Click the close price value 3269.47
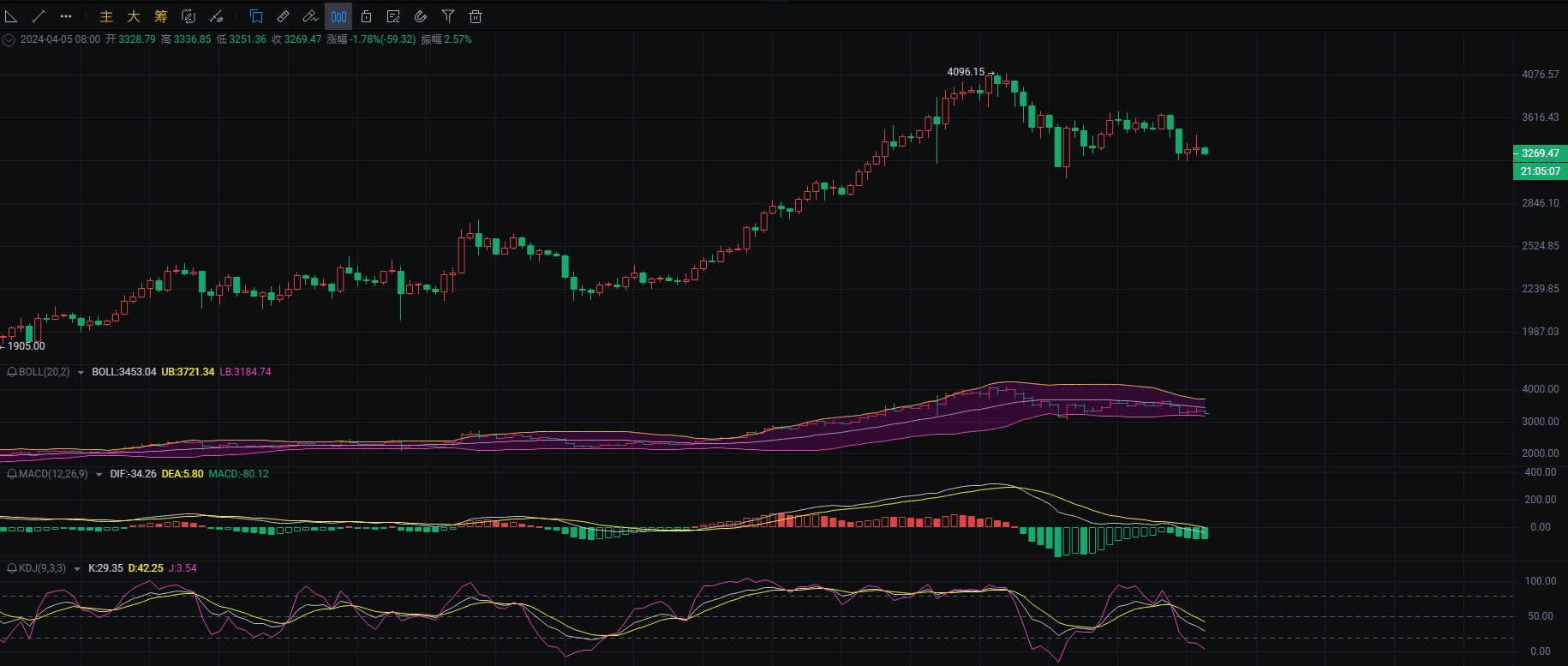The height and width of the screenshot is (666, 1568). [302, 39]
